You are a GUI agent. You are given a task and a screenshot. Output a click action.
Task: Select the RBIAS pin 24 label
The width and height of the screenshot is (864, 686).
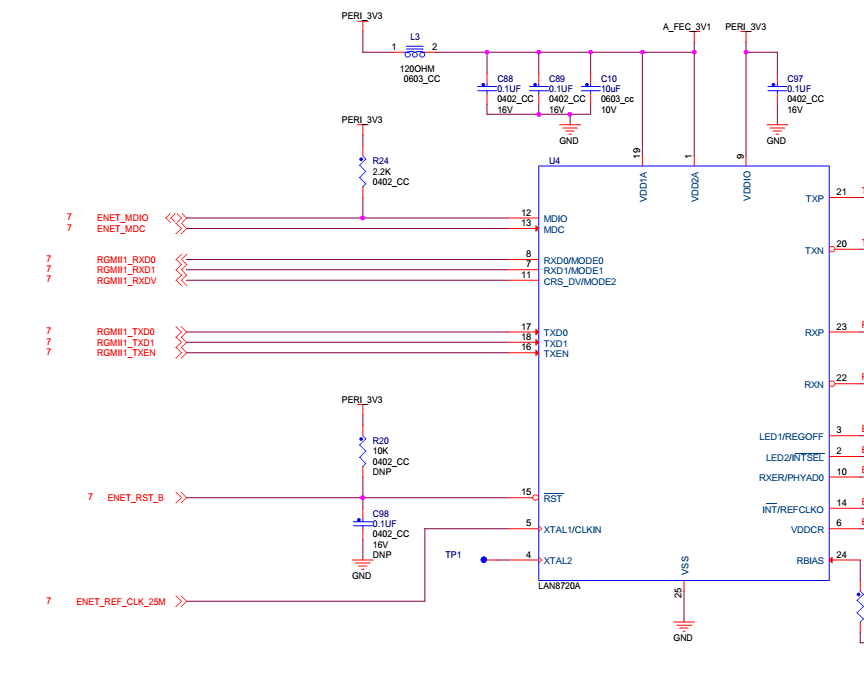810,561
